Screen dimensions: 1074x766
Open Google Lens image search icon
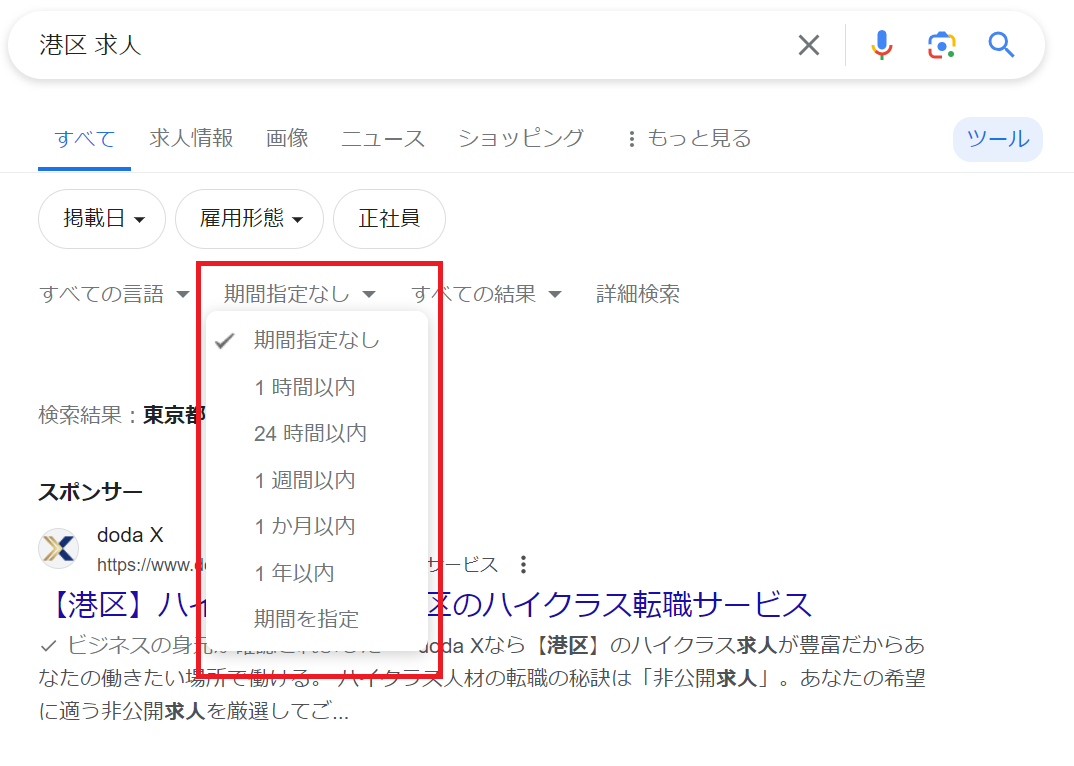tap(940, 45)
